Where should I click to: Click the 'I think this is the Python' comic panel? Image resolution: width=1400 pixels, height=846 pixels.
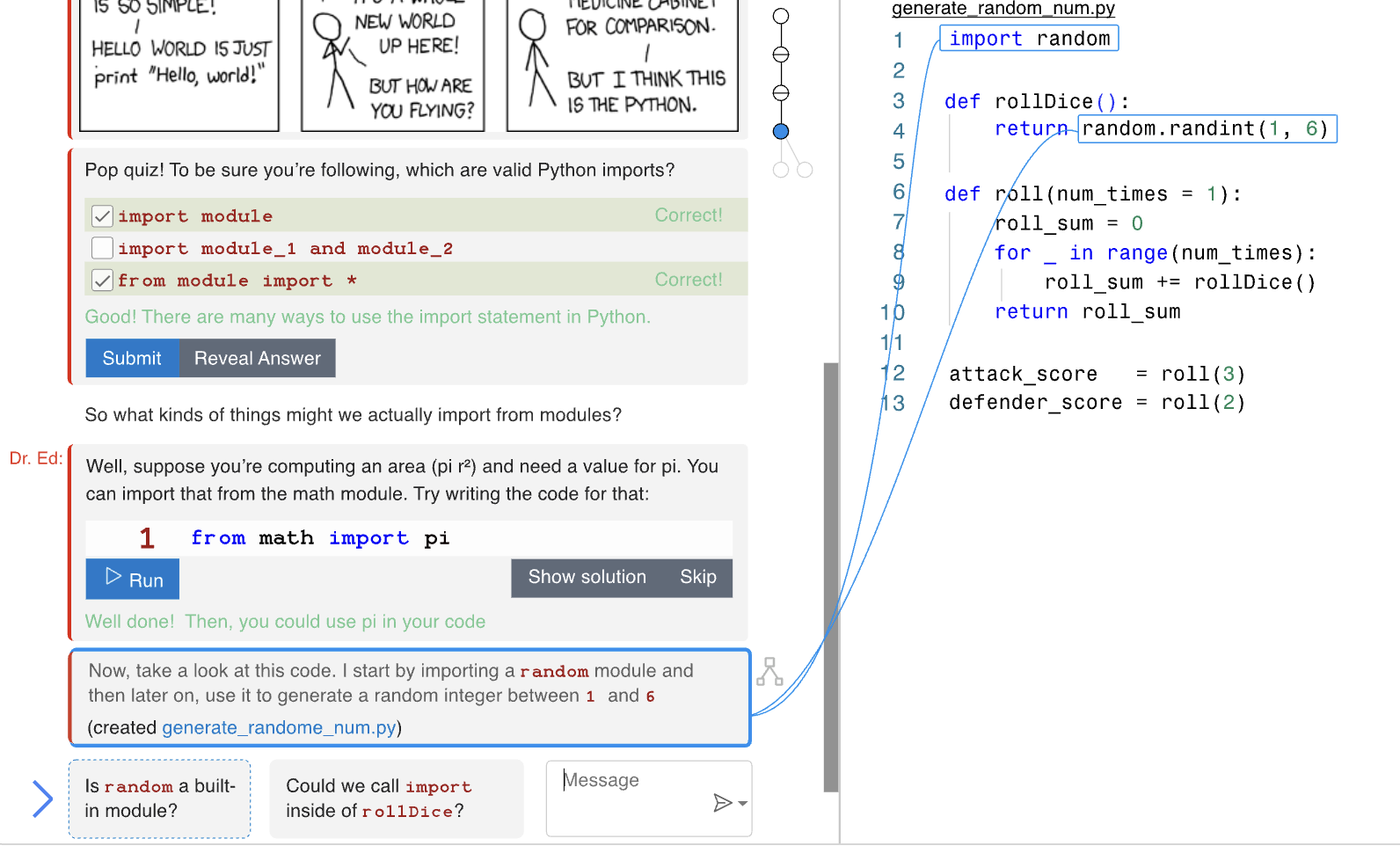point(623,66)
